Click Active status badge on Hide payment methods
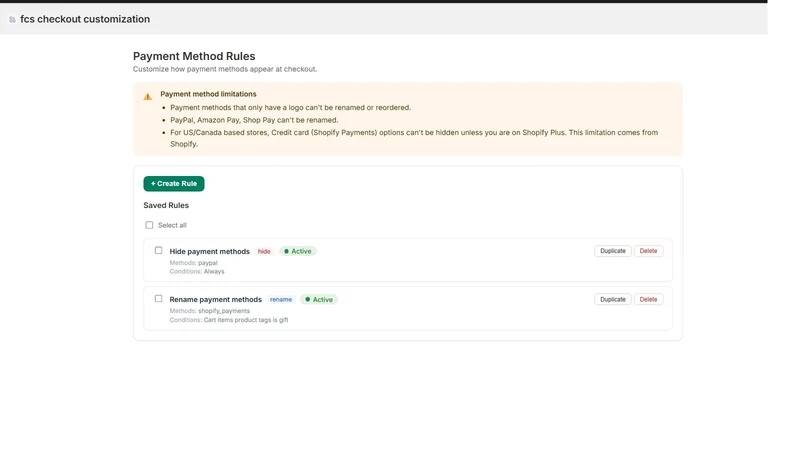 point(297,252)
